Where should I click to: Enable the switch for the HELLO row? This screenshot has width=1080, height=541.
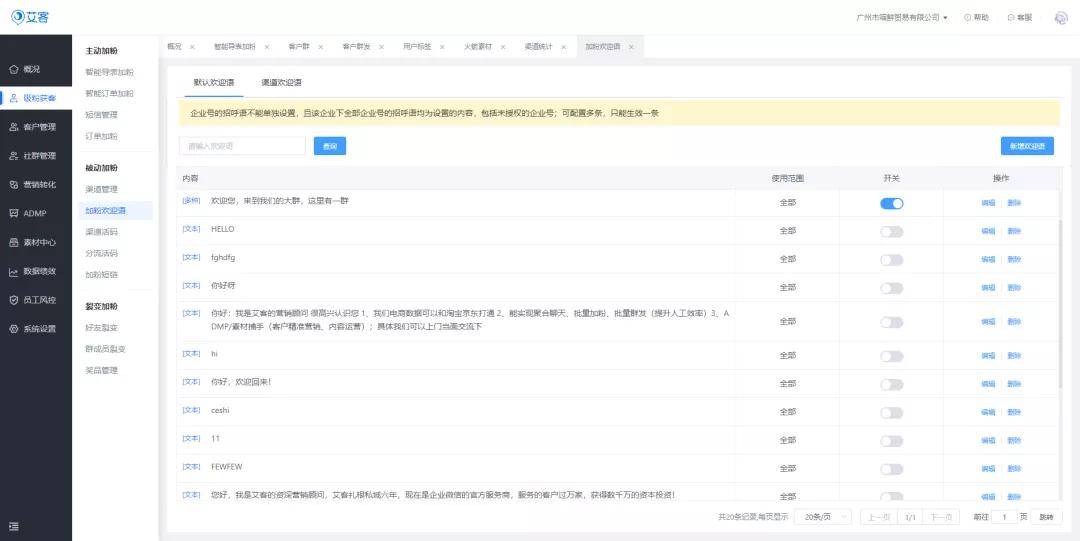[891, 232]
